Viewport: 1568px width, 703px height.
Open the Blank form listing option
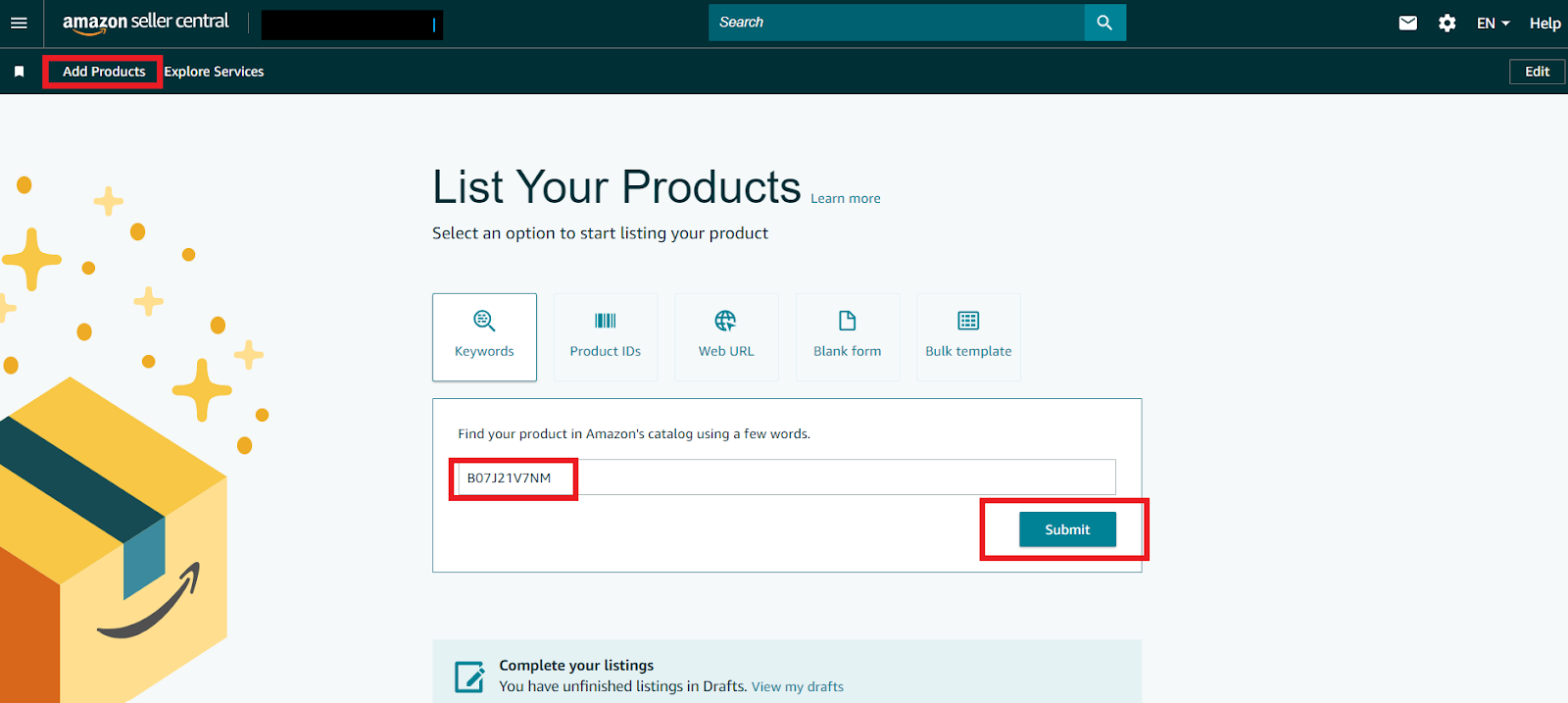[x=847, y=336]
